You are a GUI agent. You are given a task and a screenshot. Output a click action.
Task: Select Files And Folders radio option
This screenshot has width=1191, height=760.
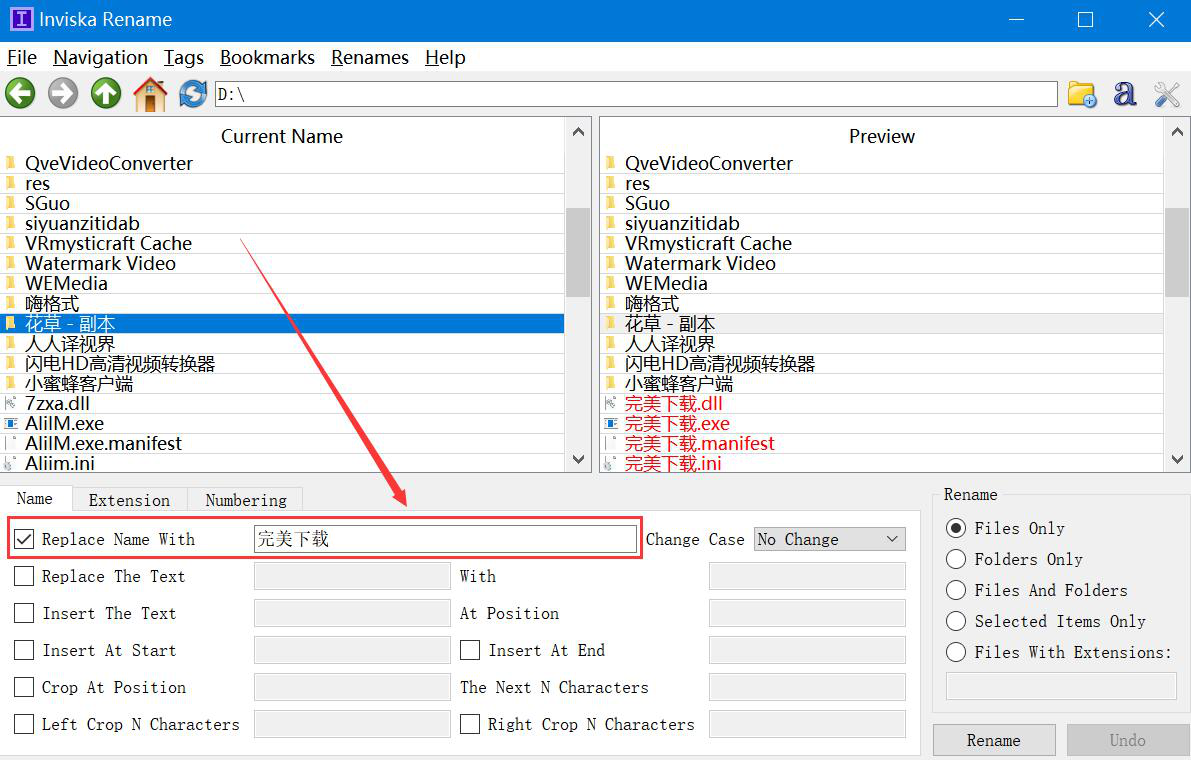point(956,591)
